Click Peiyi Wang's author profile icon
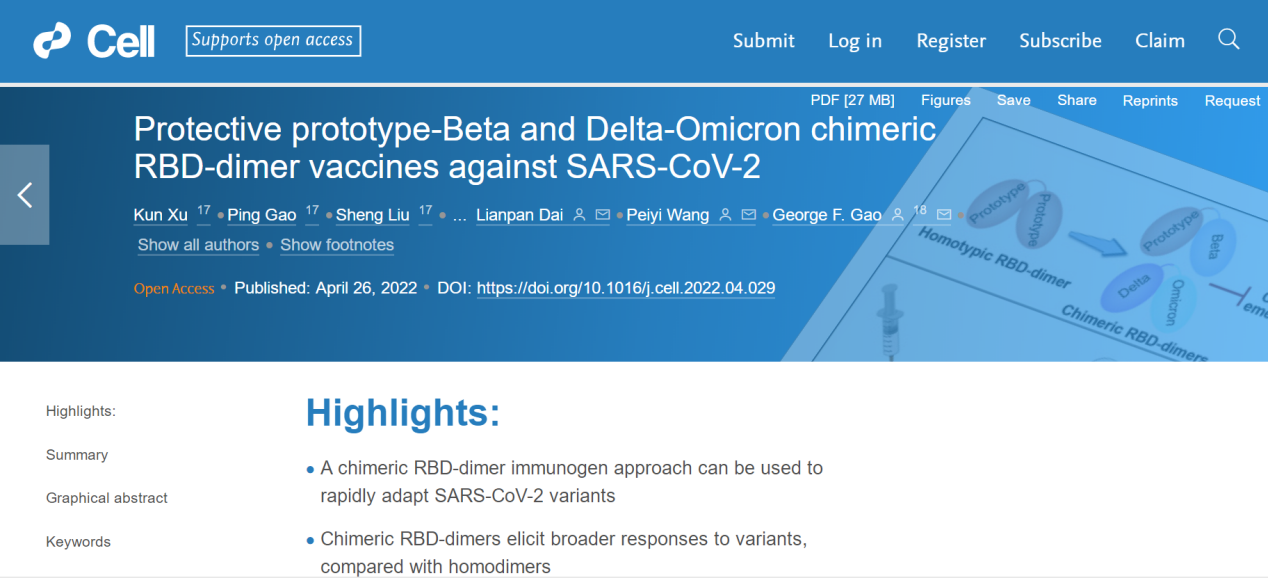Image resolution: width=1268 pixels, height=578 pixels. pos(725,215)
